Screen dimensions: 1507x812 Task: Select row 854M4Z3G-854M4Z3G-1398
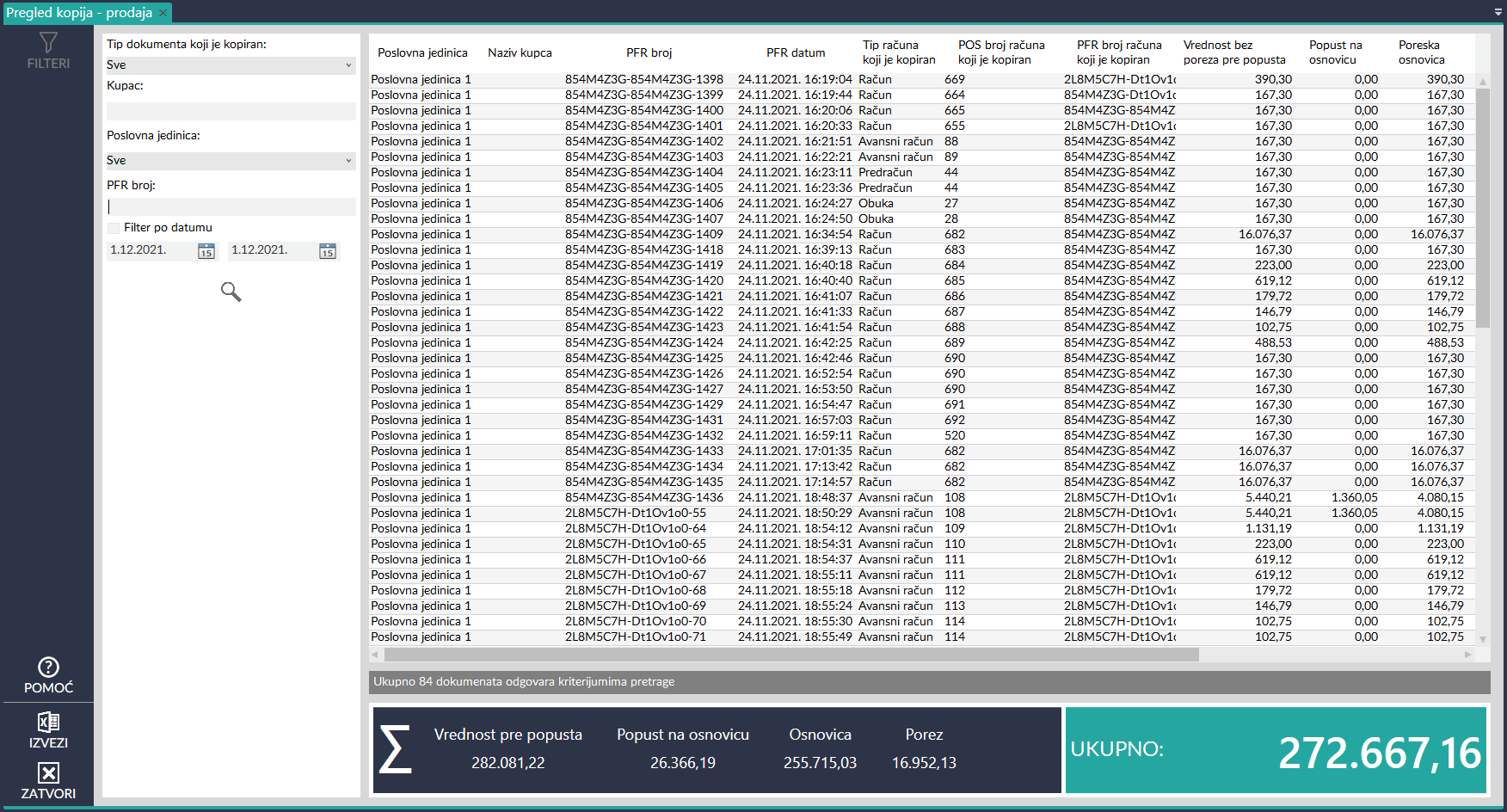[x=921, y=80]
